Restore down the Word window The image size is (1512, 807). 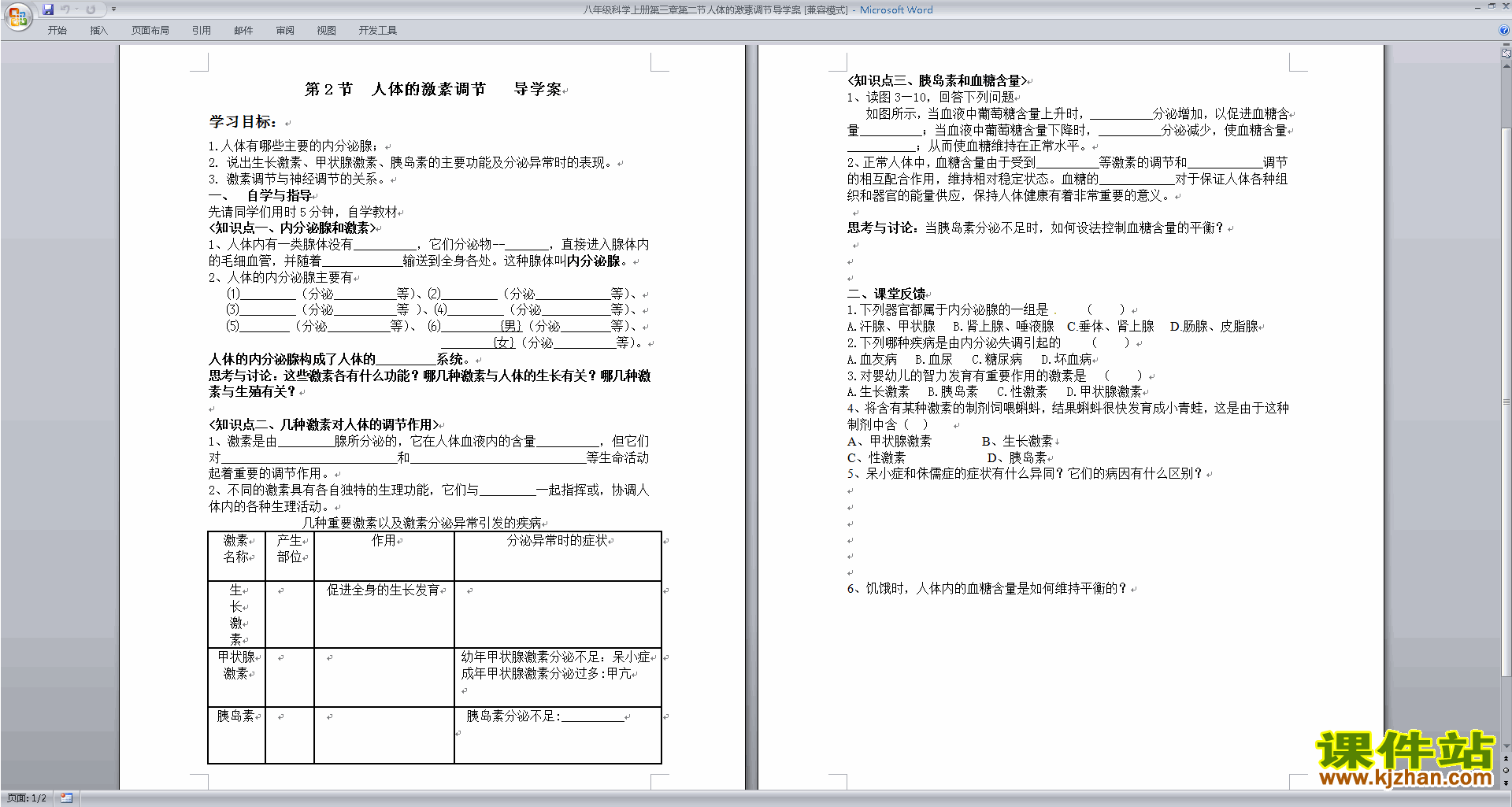(x=1491, y=6)
